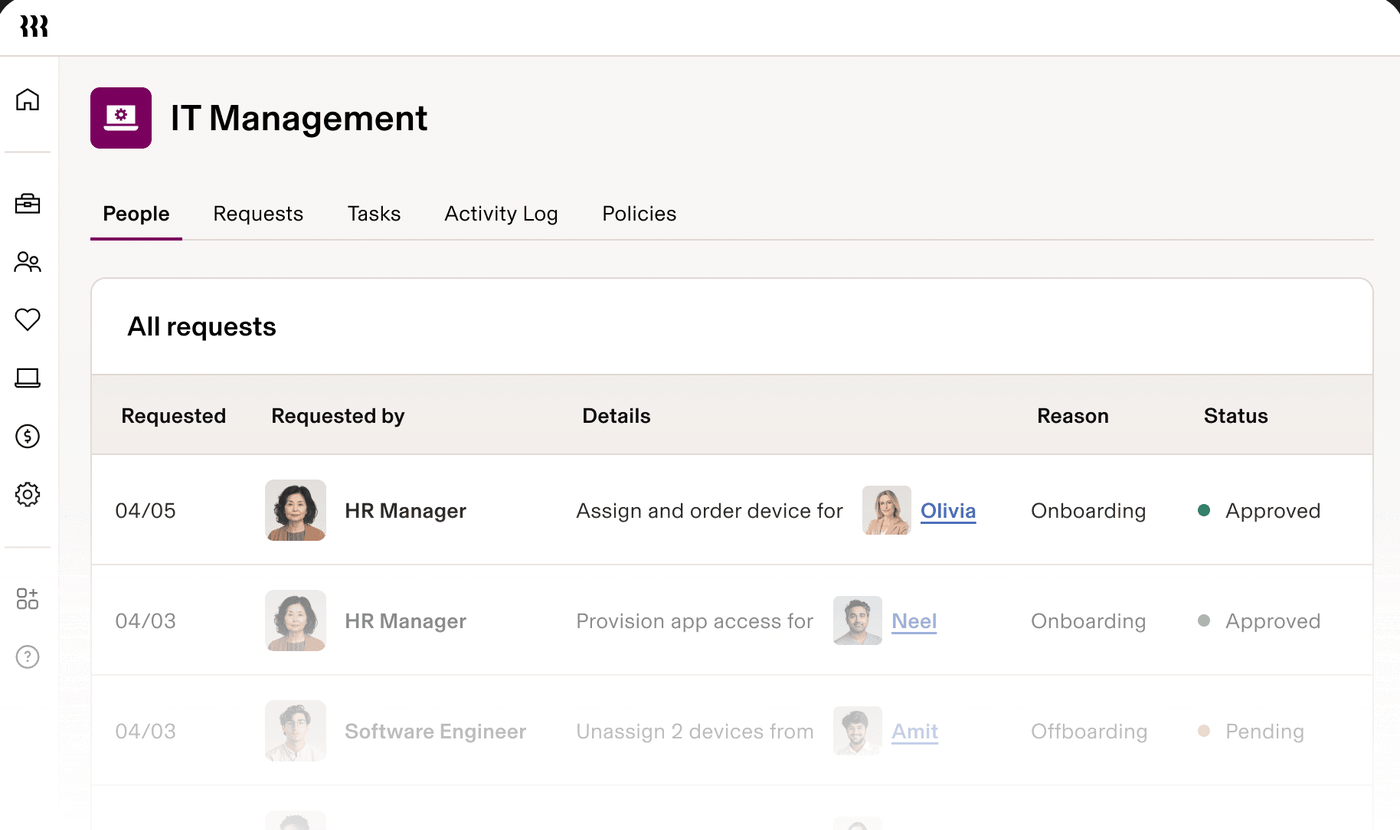Switch to the Requests tab
The image size is (1400, 830).
(258, 214)
